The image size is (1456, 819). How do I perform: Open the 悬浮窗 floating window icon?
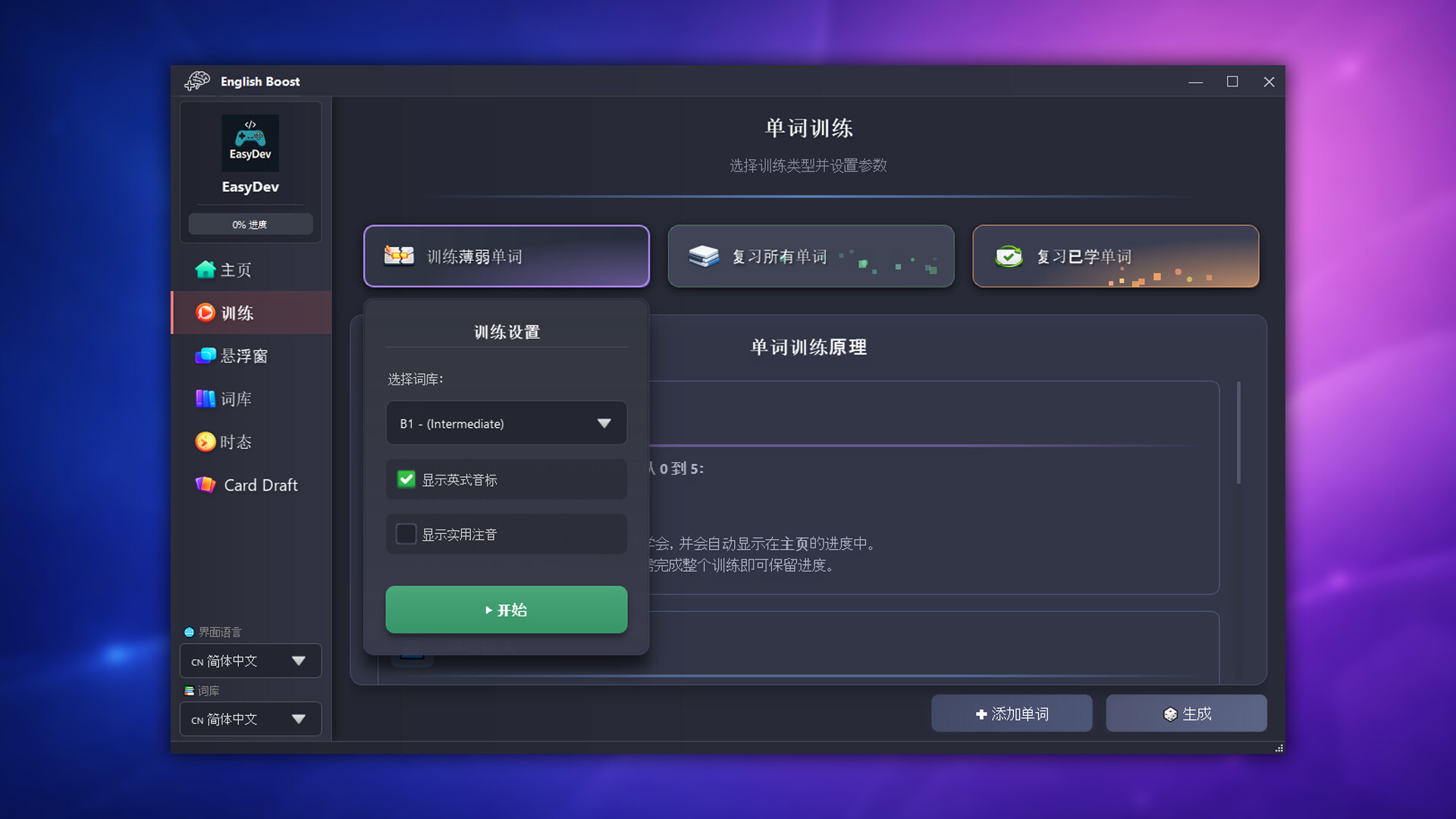(x=205, y=356)
